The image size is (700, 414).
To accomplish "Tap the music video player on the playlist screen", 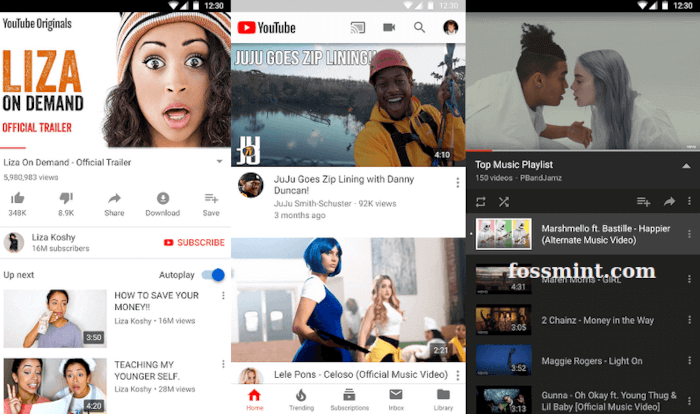I will click(x=583, y=81).
